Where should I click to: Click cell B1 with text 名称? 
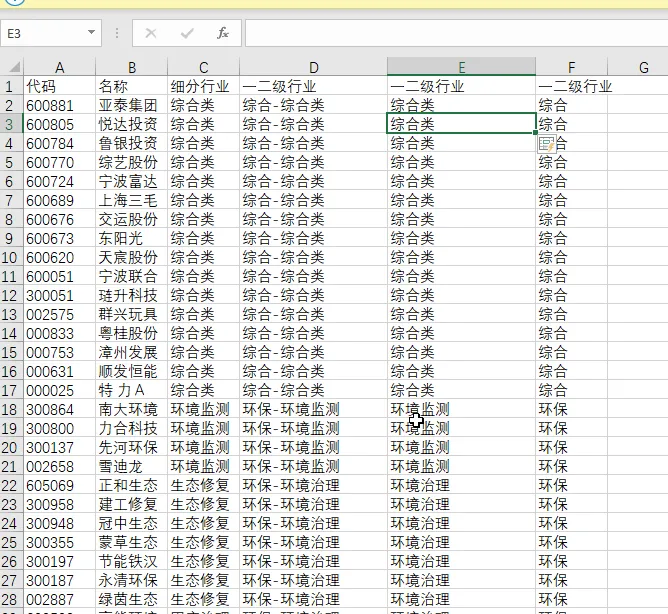132,86
